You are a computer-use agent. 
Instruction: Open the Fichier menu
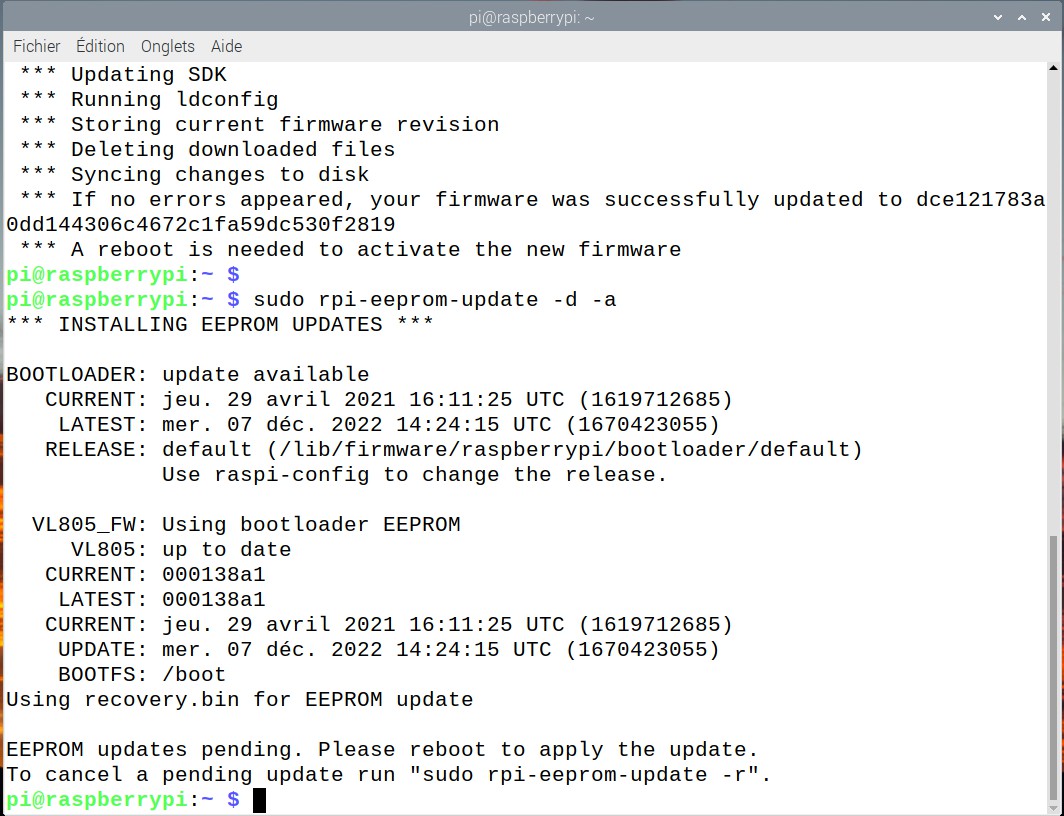37,46
